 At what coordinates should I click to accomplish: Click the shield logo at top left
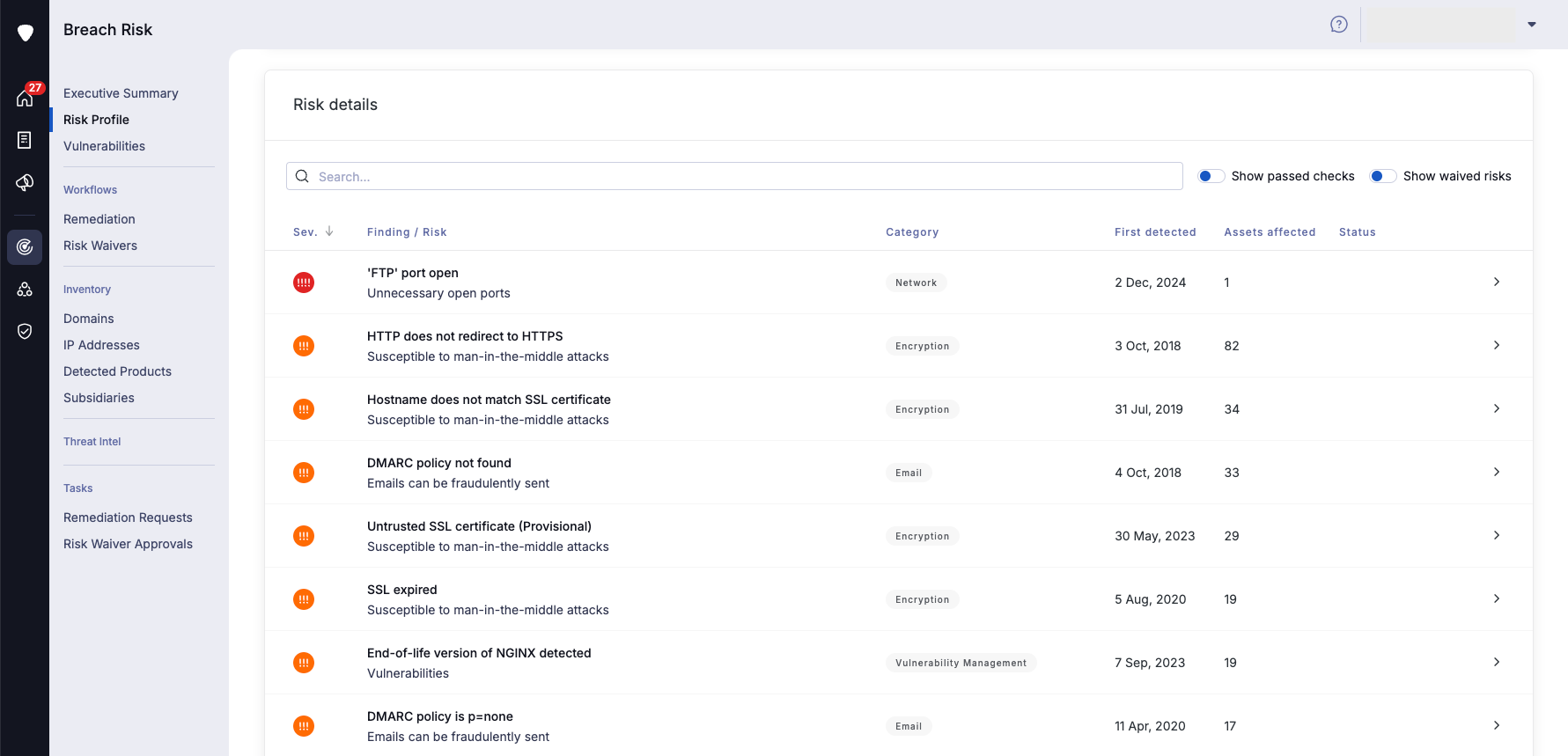click(26, 33)
